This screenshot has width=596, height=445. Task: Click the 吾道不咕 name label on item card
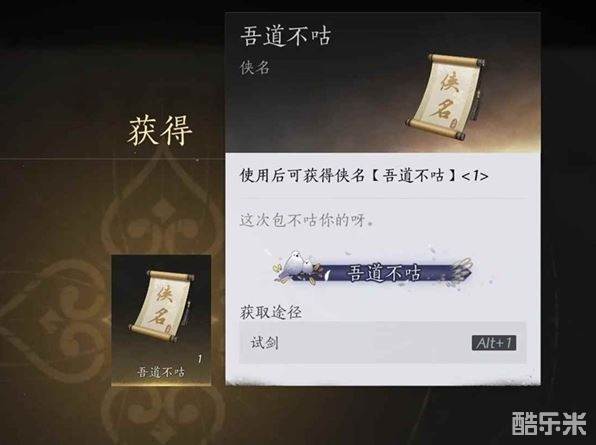pyautogui.click(x=161, y=372)
